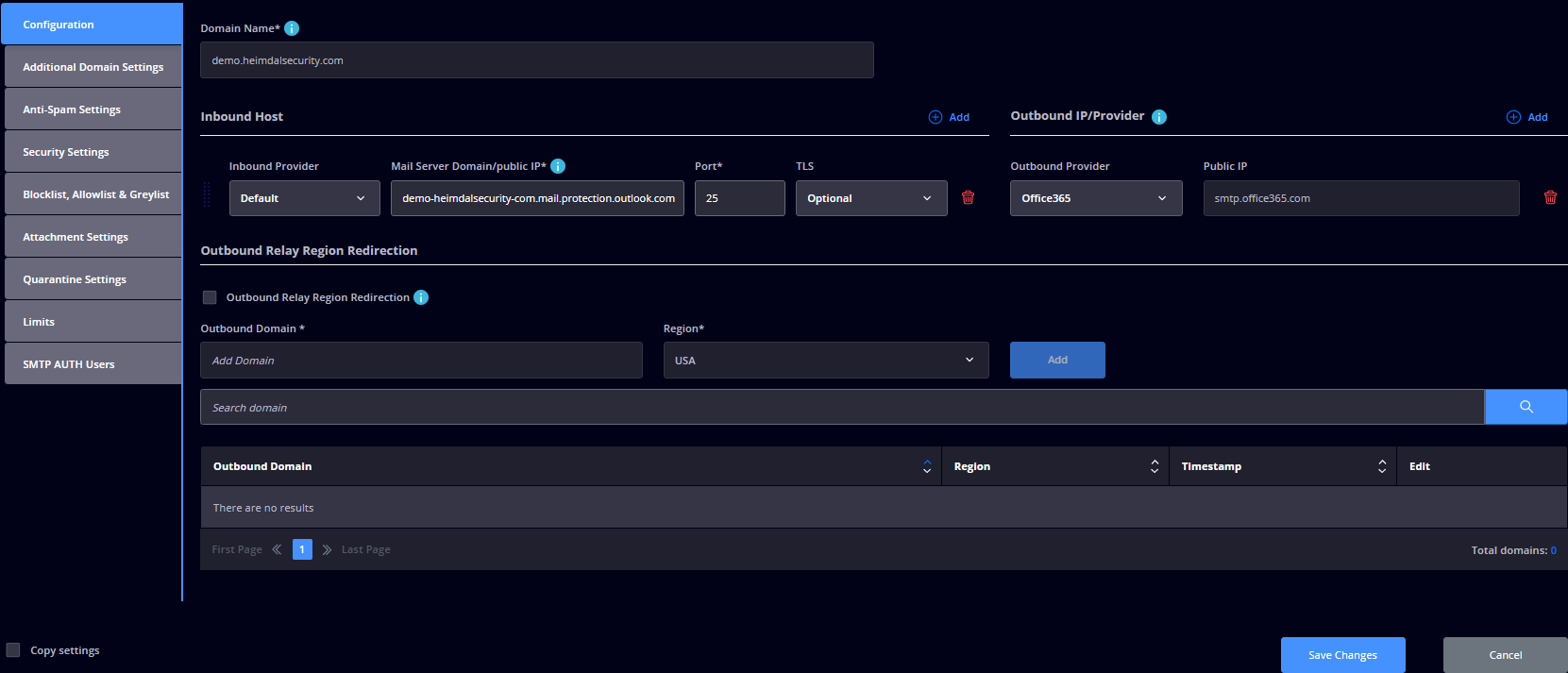The width and height of the screenshot is (1568, 673).
Task: Click the magnifier search domain button
Action: (1526, 407)
